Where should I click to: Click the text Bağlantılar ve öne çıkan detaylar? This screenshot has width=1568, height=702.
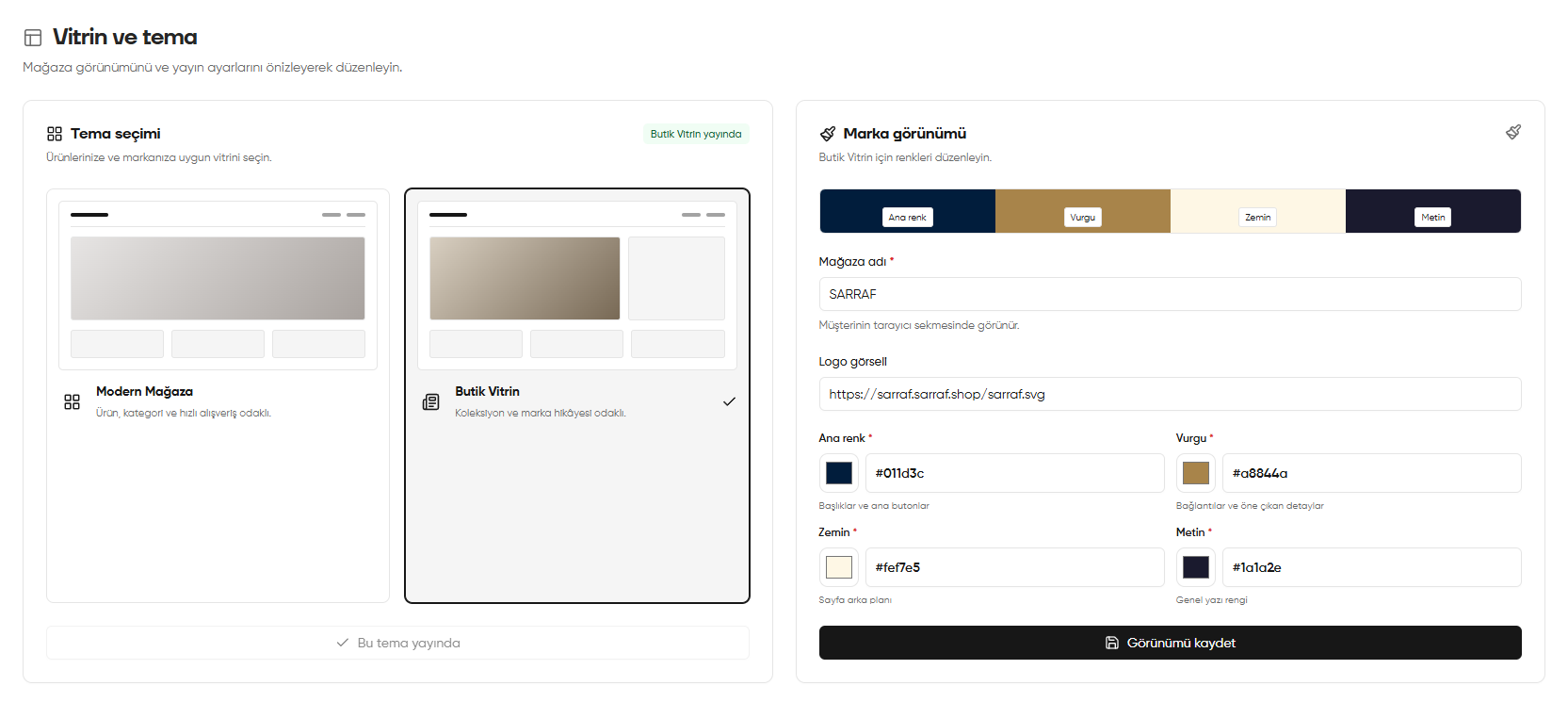click(1250, 506)
